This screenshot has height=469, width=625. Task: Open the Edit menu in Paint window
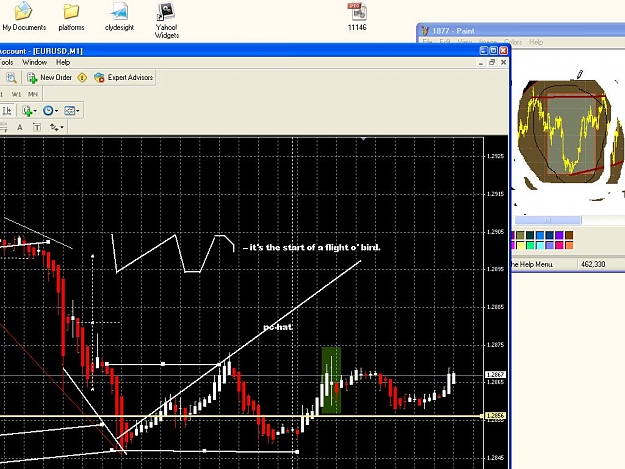(x=445, y=42)
